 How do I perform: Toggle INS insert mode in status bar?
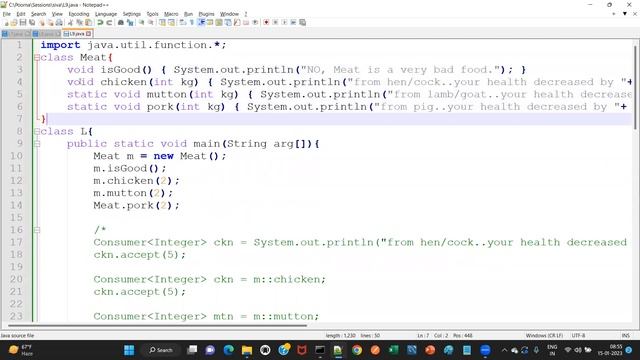(625, 336)
